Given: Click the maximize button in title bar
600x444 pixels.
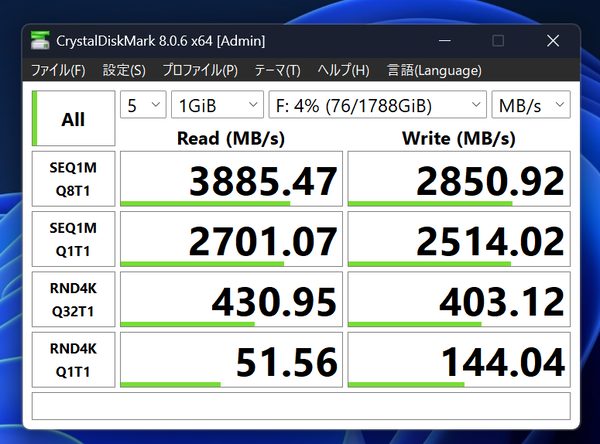Looking at the screenshot, I should (x=498, y=41).
